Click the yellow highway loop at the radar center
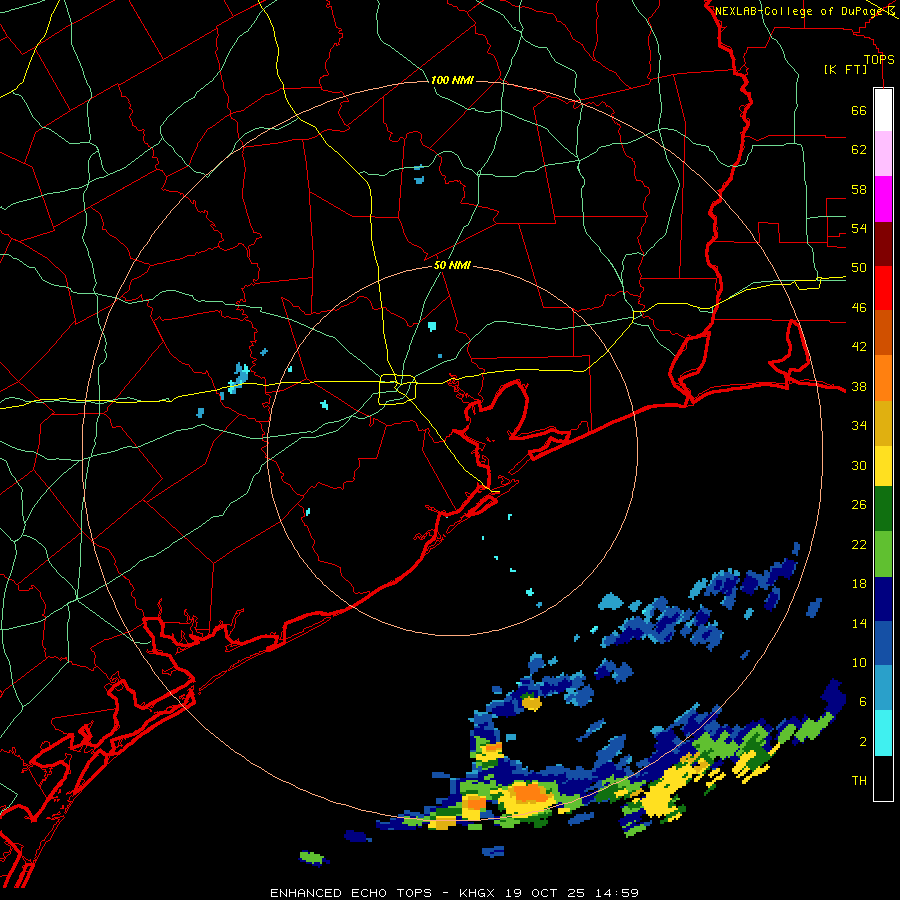900x900 pixels. click(398, 389)
